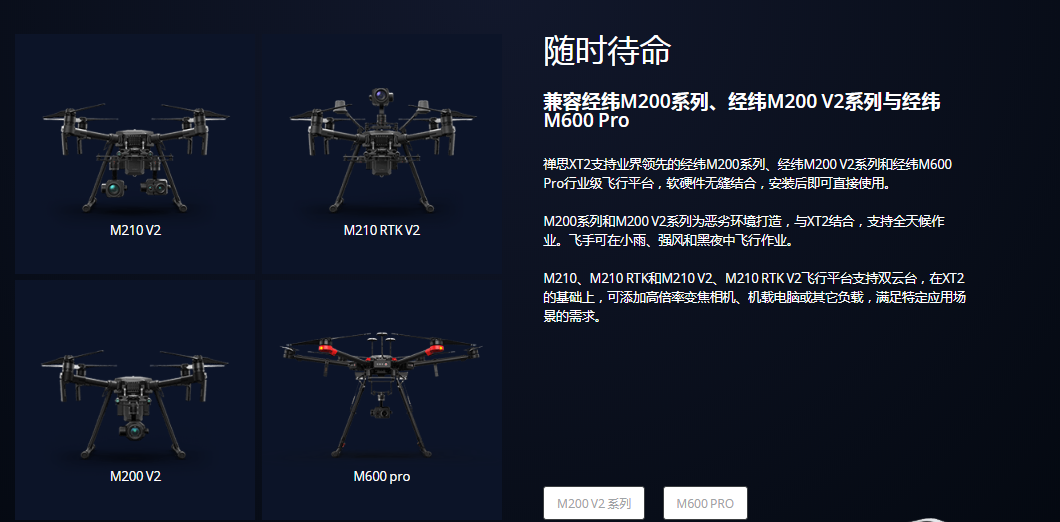Click the 兼容经纬M200系列 subheading
The height and width of the screenshot is (522, 1060).
742,111
